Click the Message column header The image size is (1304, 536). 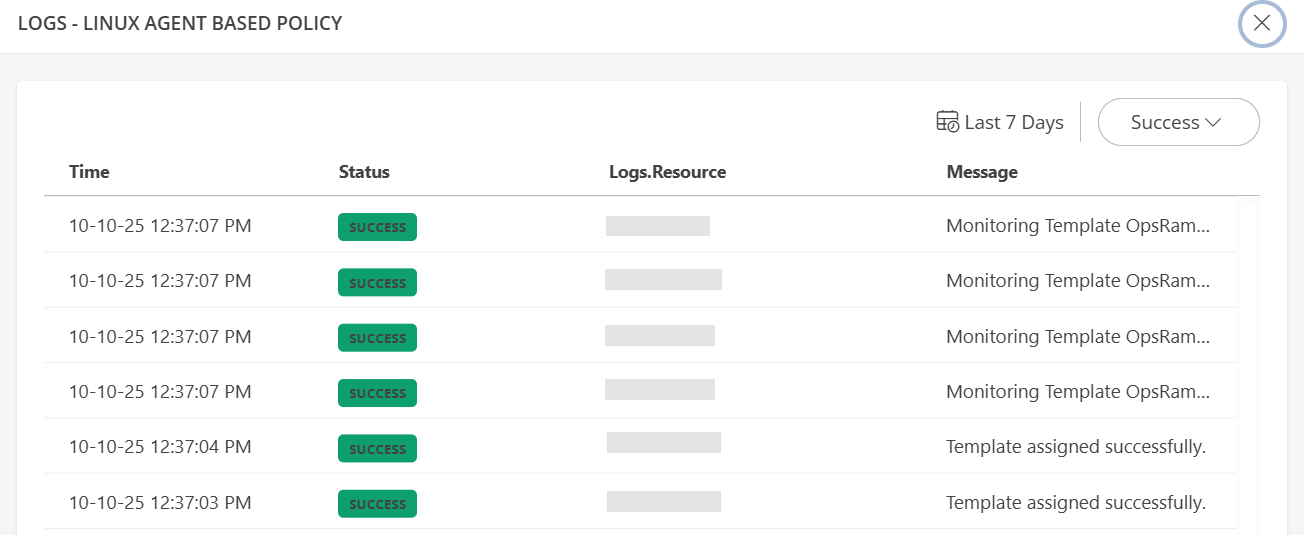tap(981, 172)
